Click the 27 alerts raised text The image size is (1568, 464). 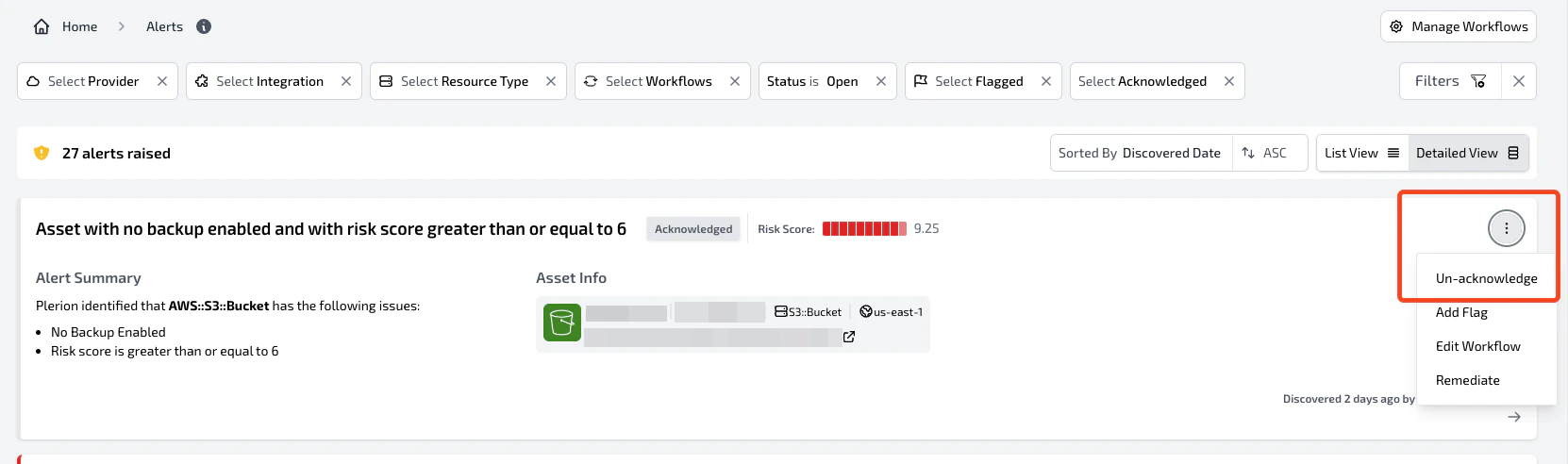(116, 153)
